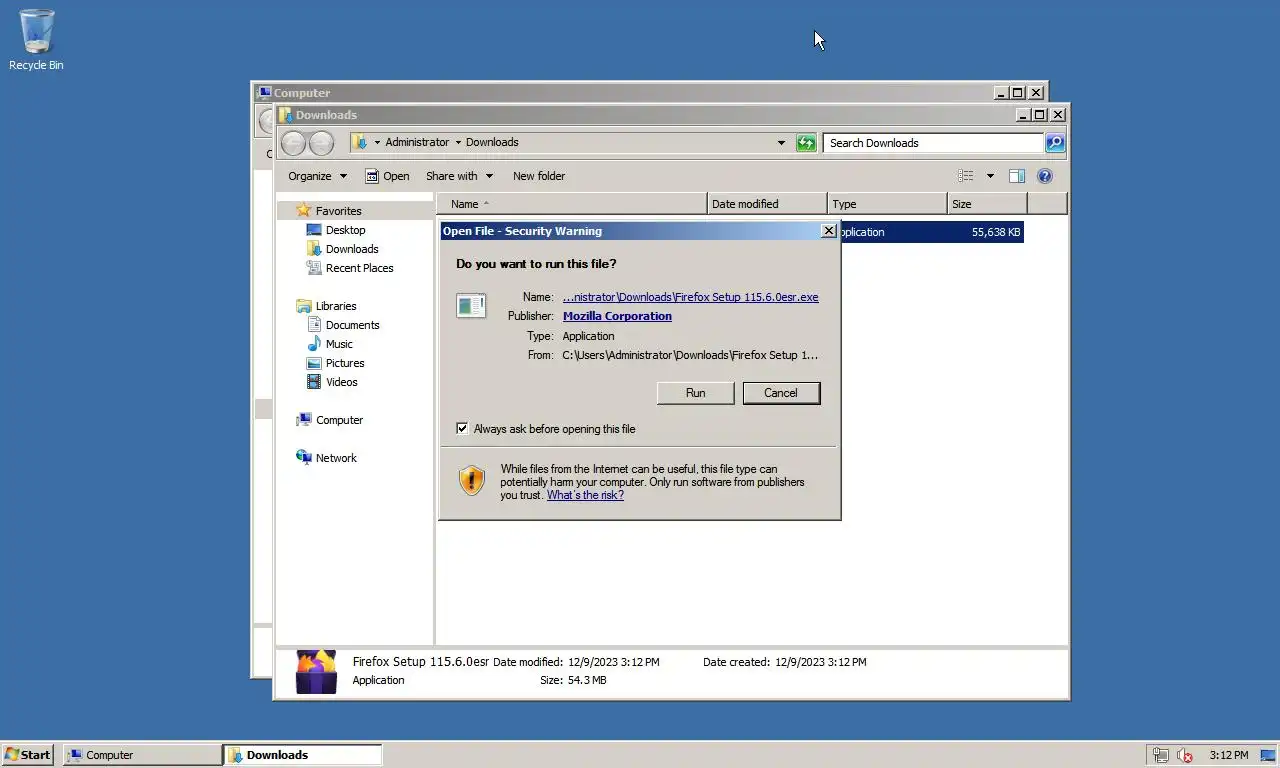Switch to Computer window in taskbar
Image resolution: width=1280 pixels, height=768 pixels.
click(x=143, y=755)
